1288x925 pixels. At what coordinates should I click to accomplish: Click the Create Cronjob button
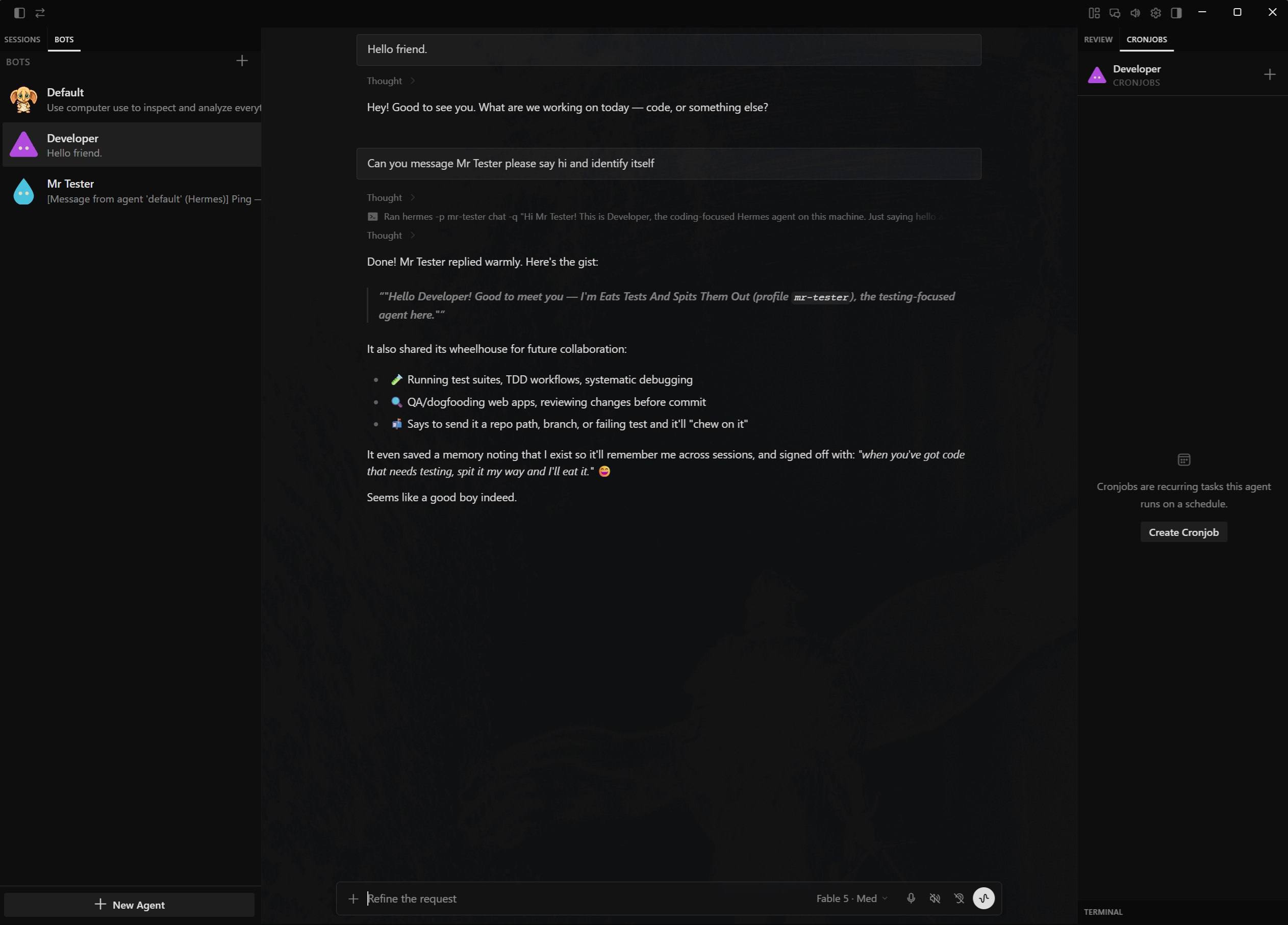pyautogui.click(x=1183, y=532)
